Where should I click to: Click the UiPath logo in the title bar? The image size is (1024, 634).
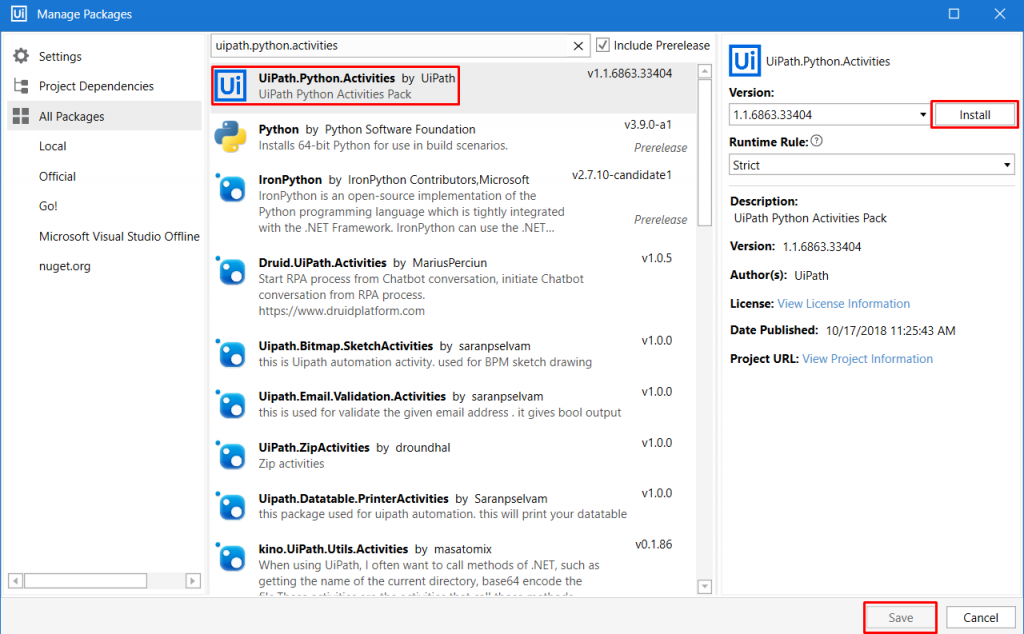[18, 14]
